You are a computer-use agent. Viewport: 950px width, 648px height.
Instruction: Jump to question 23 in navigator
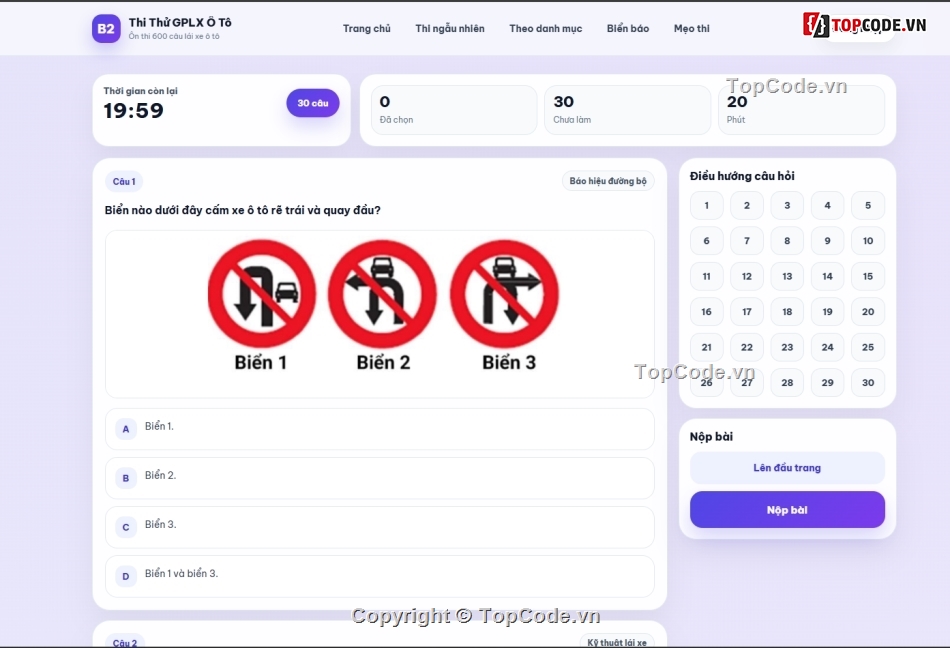pos(787,347)
